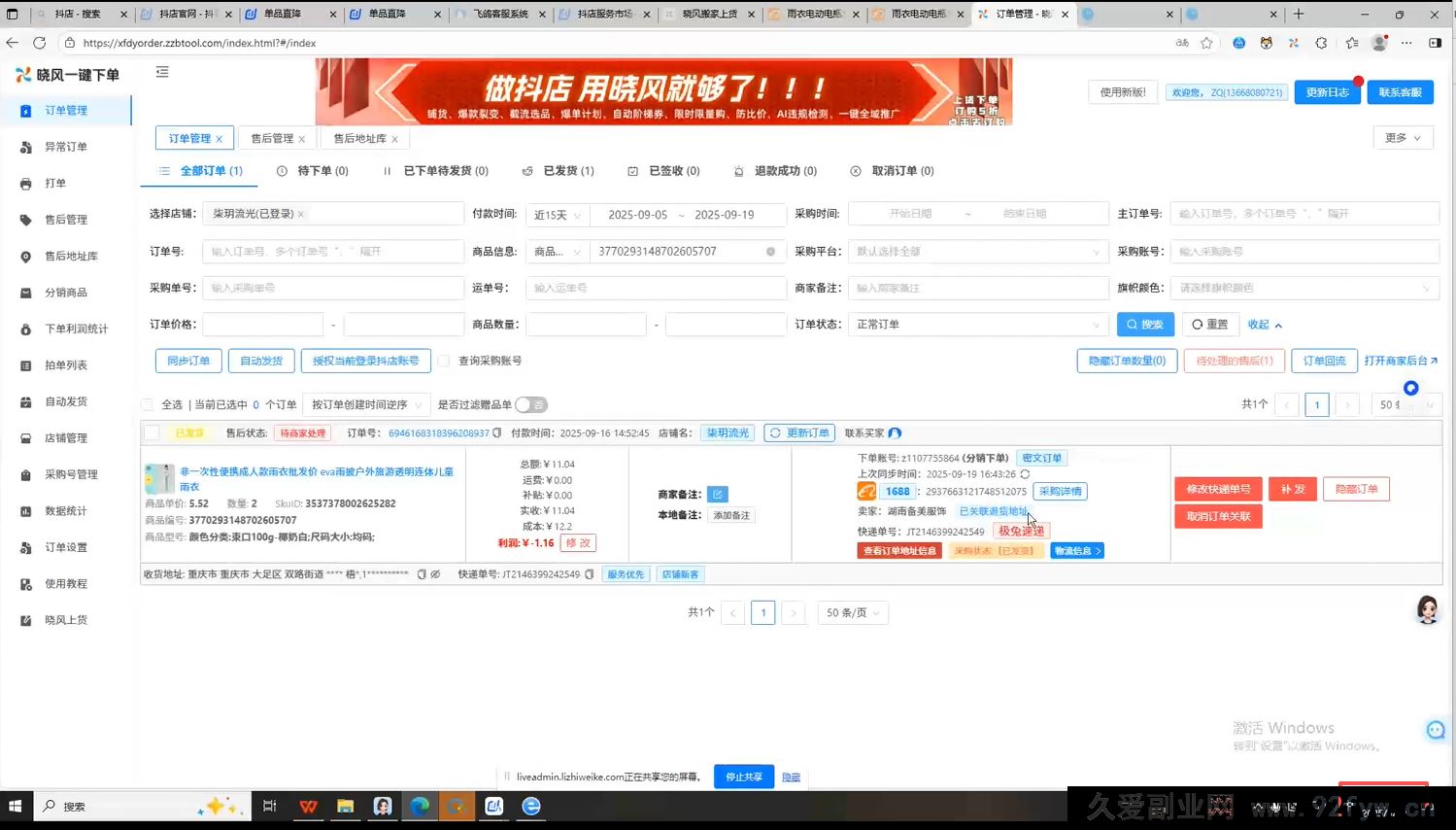The height and width of the screenshot is (830, 1456).
Task: Check the select all orders checkbox
Action: point(147,404)
